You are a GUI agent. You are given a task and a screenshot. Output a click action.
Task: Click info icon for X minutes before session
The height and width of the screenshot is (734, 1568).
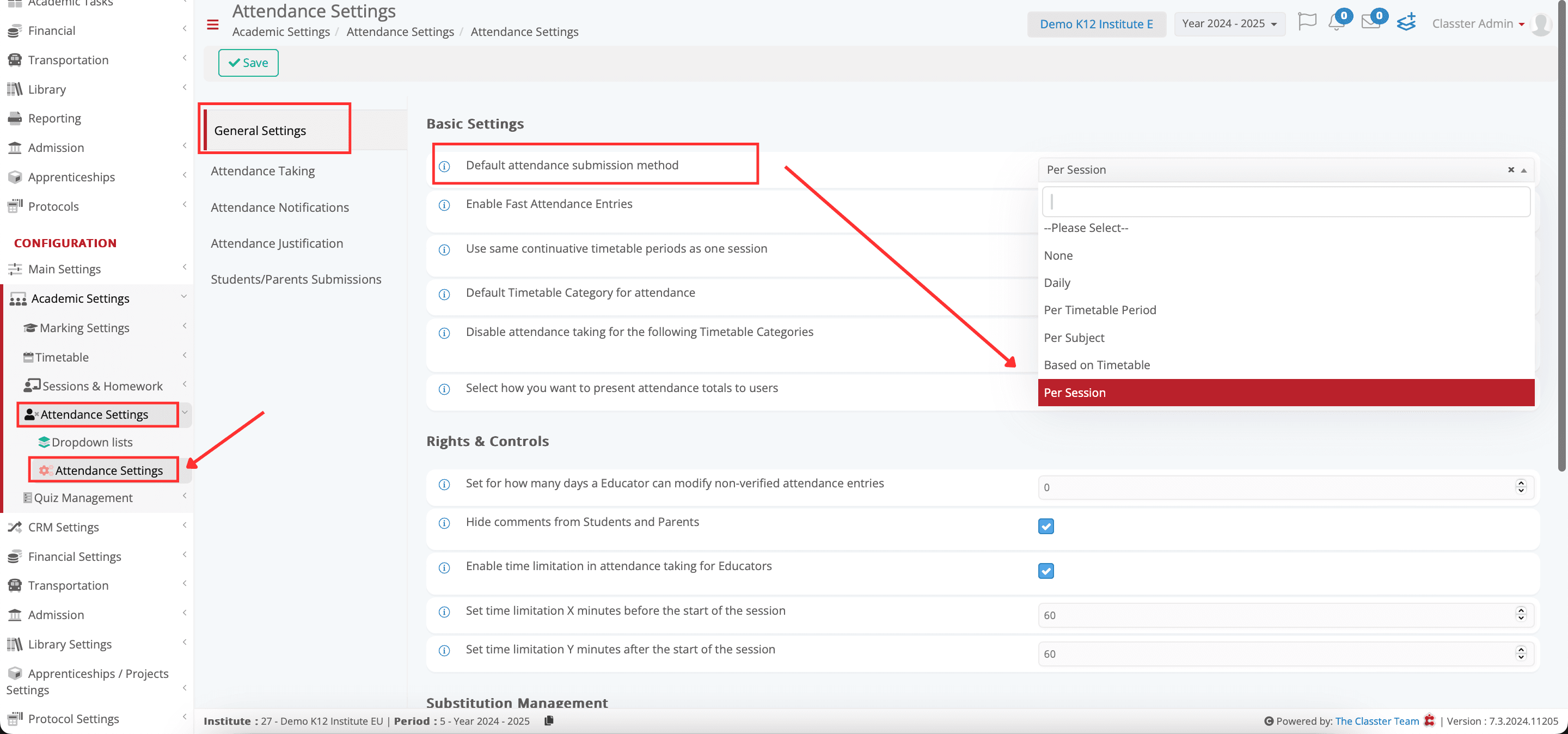pyautogui.click(x=444, y=611)
